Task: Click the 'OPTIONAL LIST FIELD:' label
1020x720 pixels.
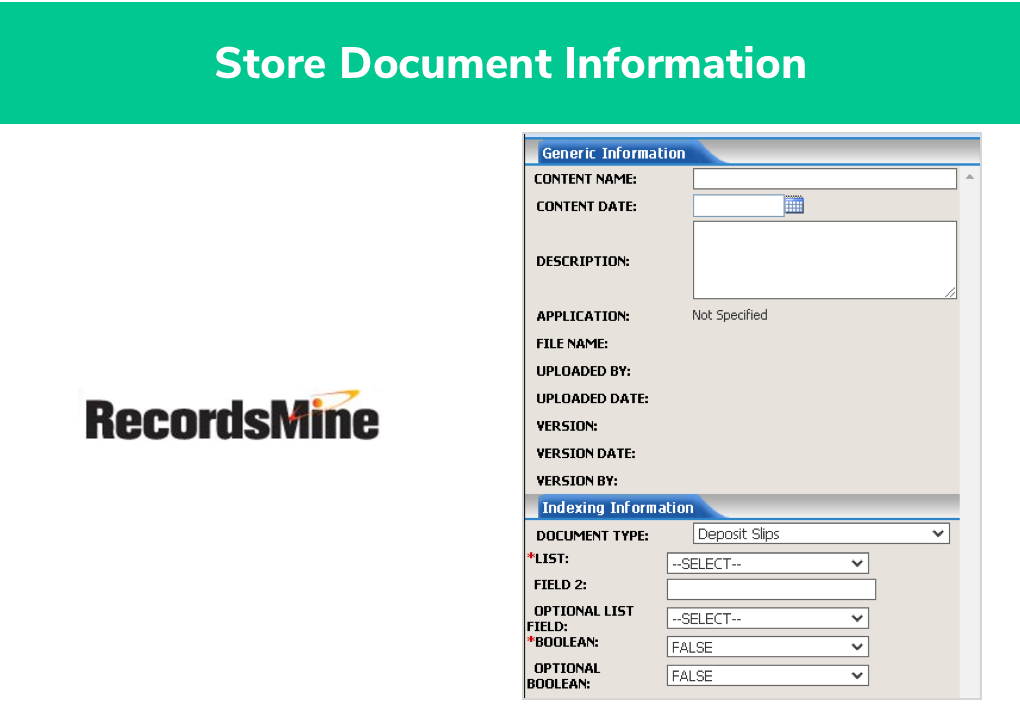Action: pos(580,619)
